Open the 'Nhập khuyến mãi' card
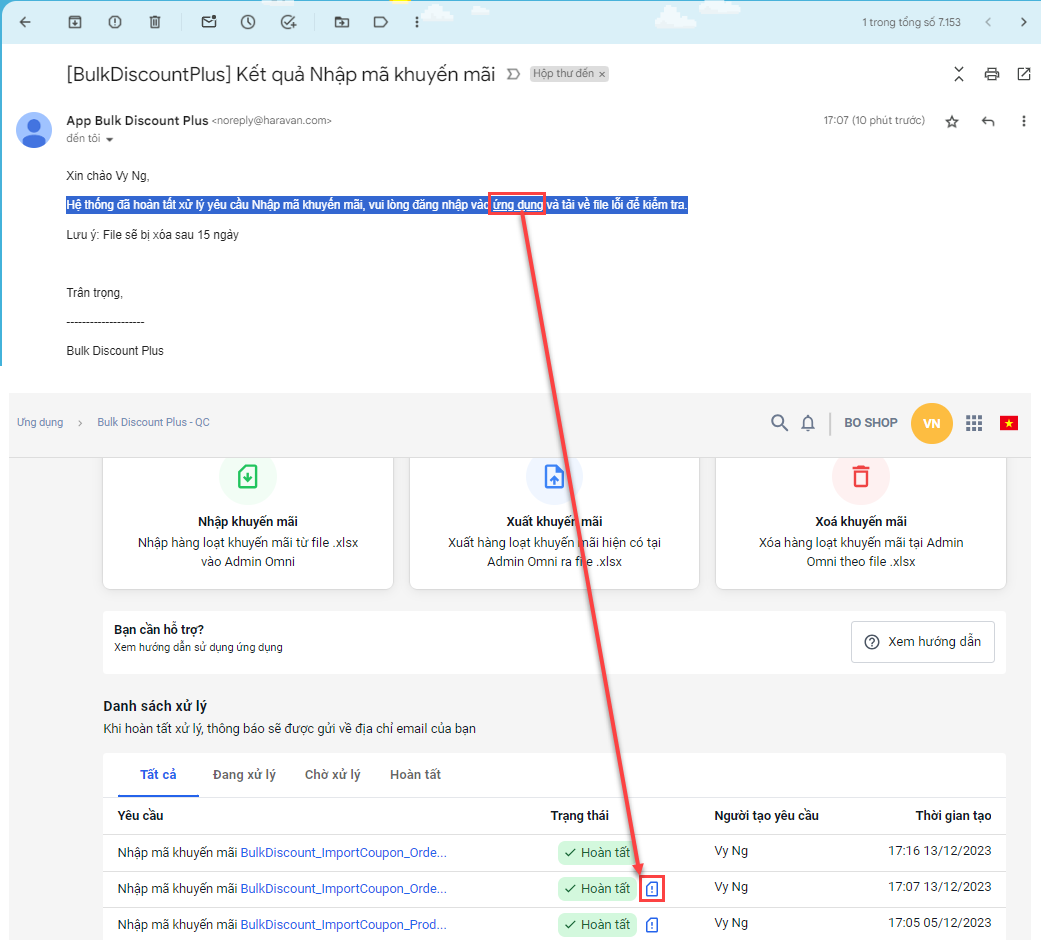1041x940 pixels. tap(248, 520)
